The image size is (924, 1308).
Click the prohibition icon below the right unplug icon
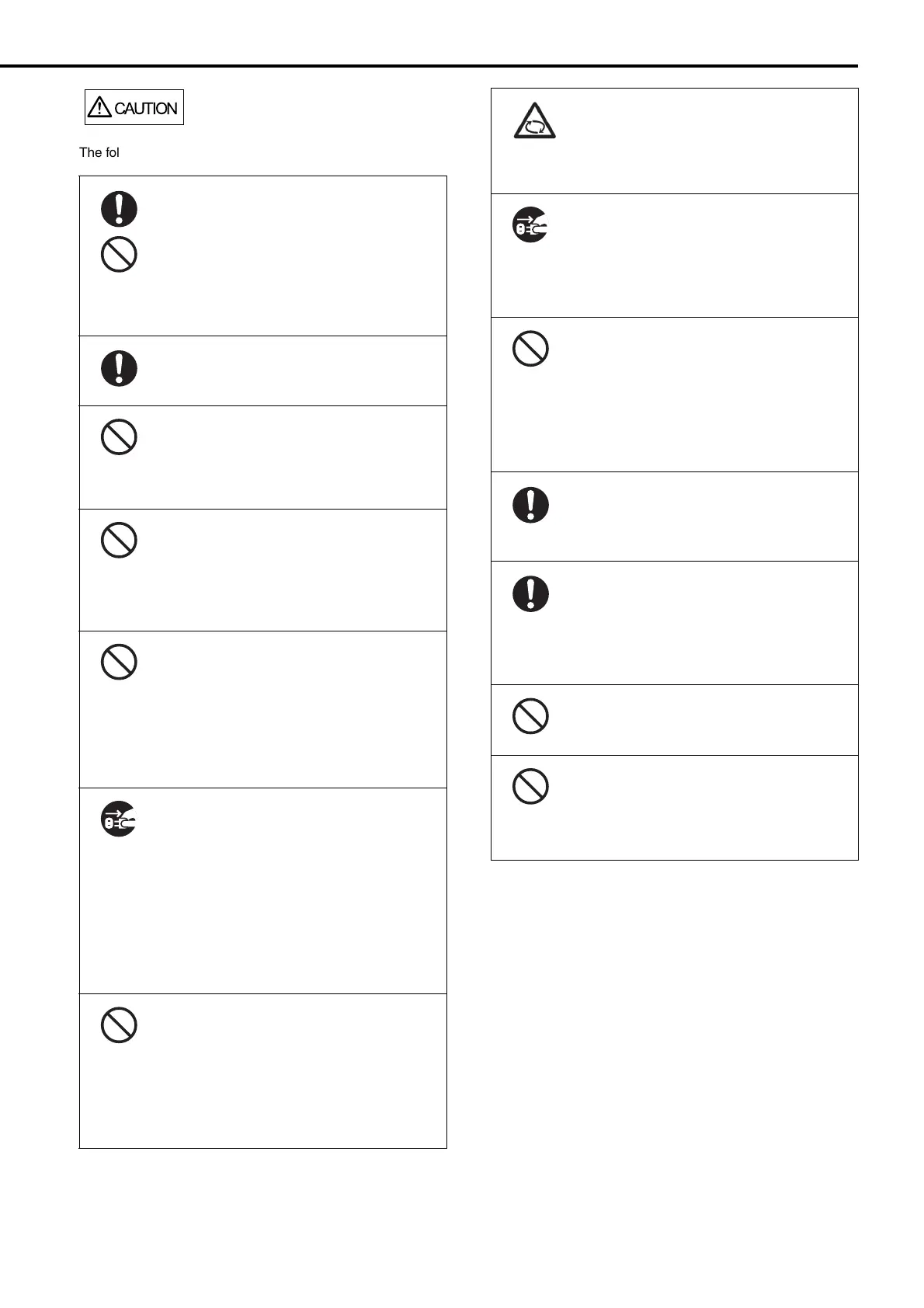530,349
